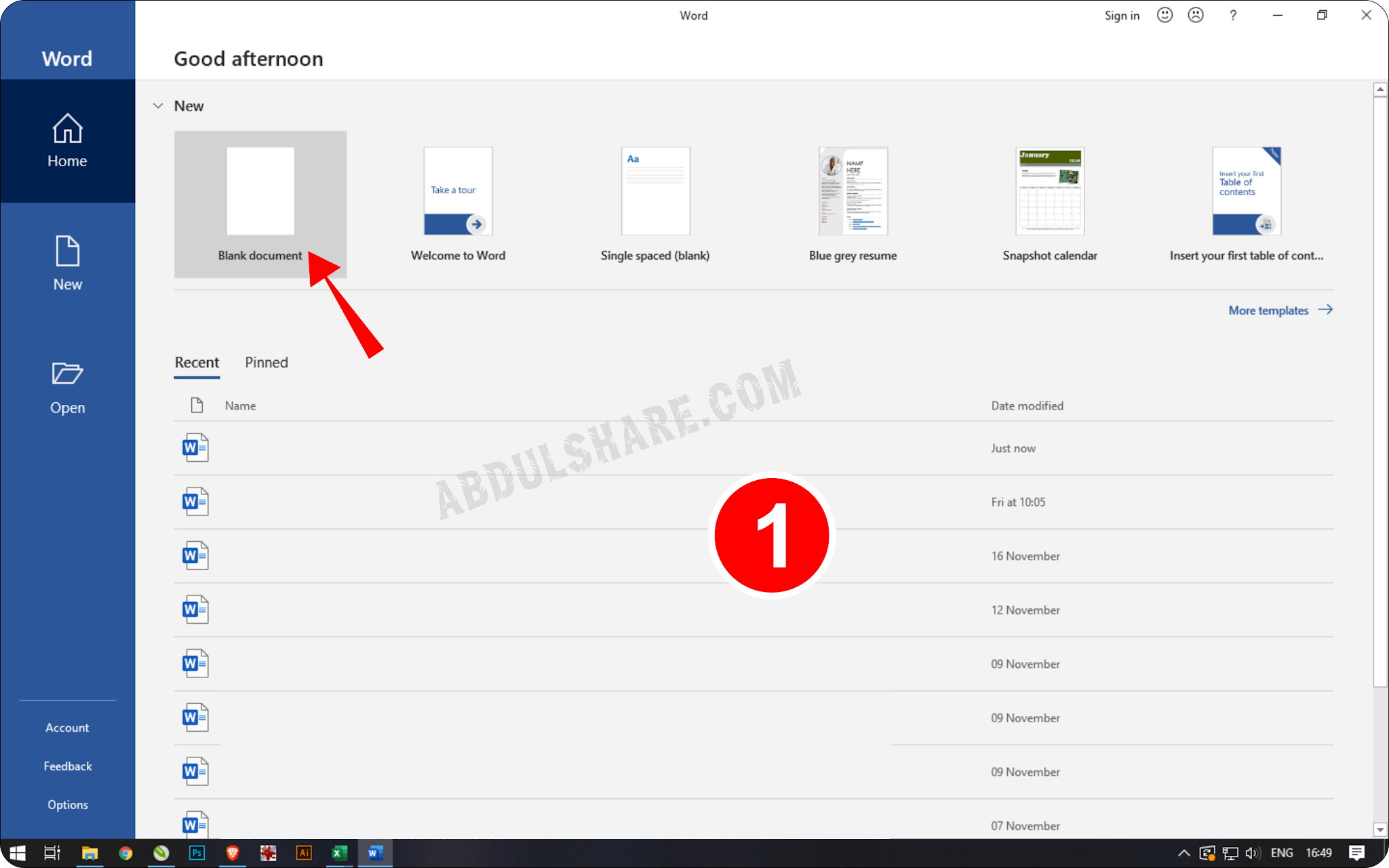This screenshot has width=1389, height=868.
Task: Click the 16:49 taskbar clock
Action: [1319, 853]
